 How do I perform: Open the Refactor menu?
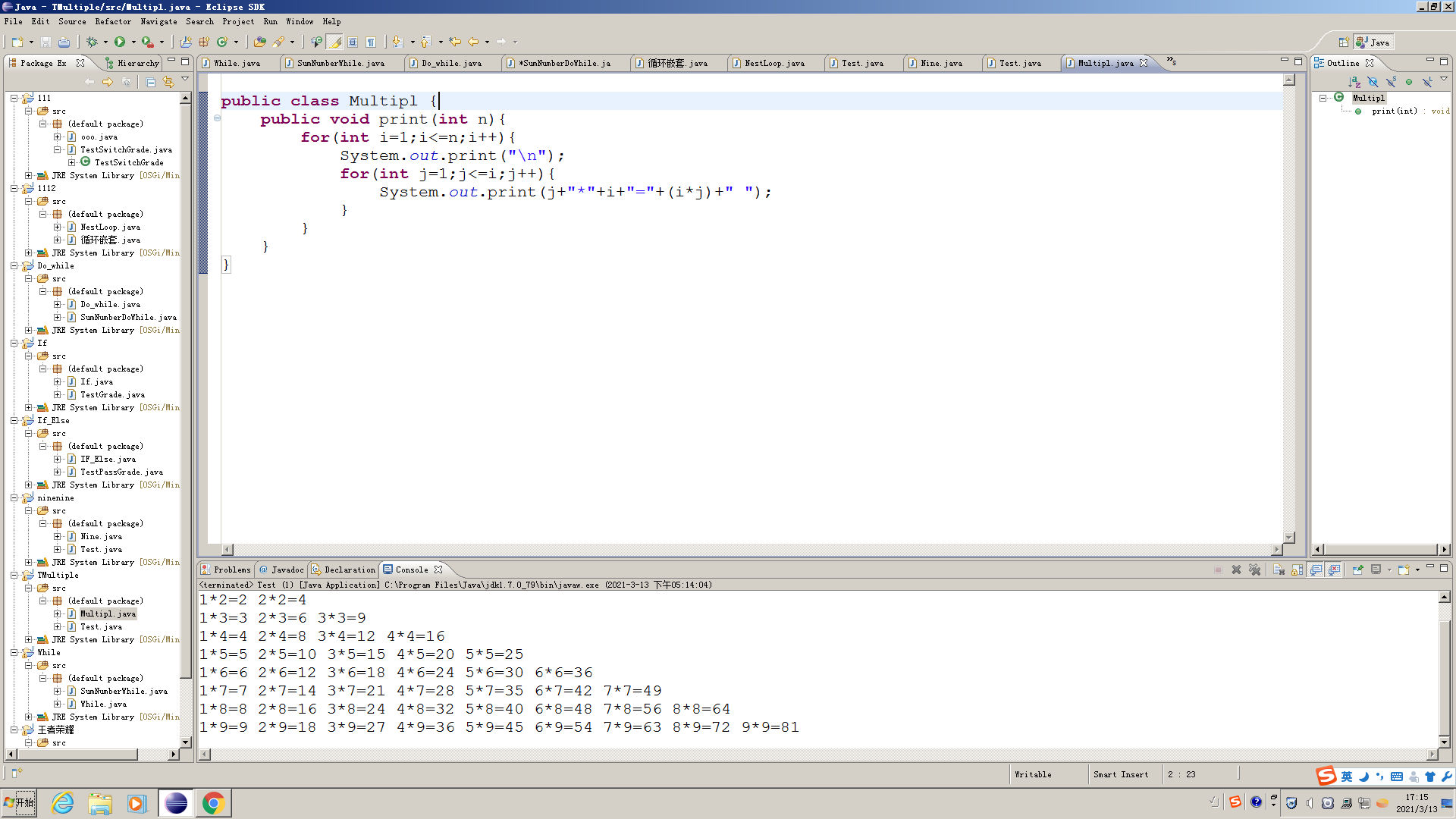coord(113,21)
